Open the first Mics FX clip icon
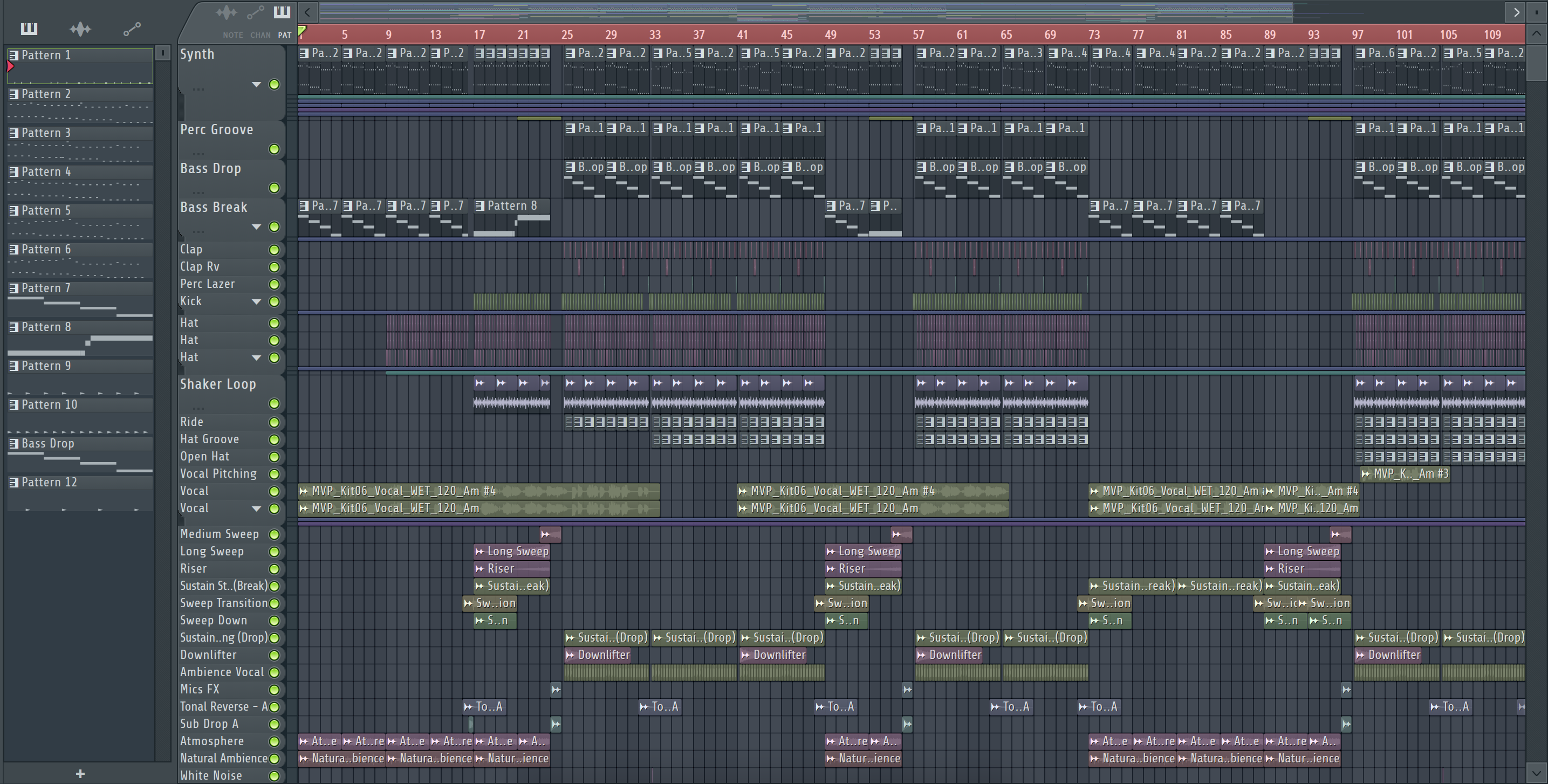Viewport: 1548px width, 784px height. pos(556,690)
